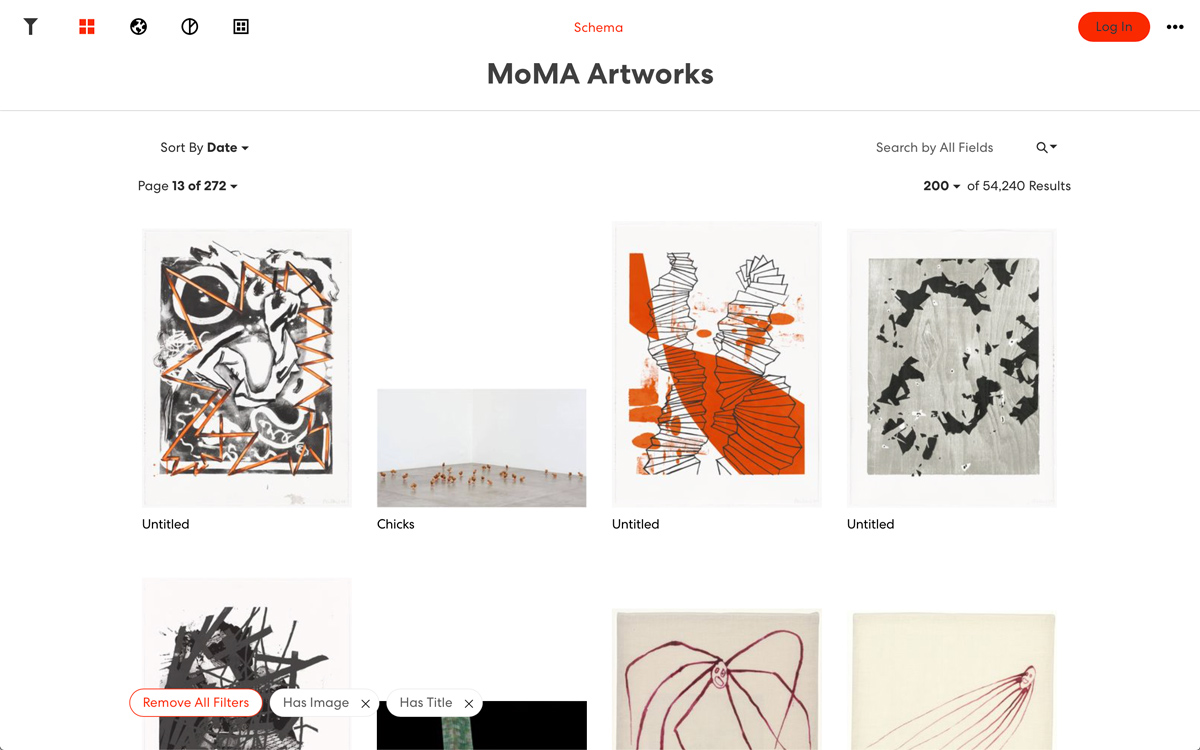Viewport: 1200px width, 750px height.
Task: Open the three-dot more menu
Action: [x=1175, y=27]
